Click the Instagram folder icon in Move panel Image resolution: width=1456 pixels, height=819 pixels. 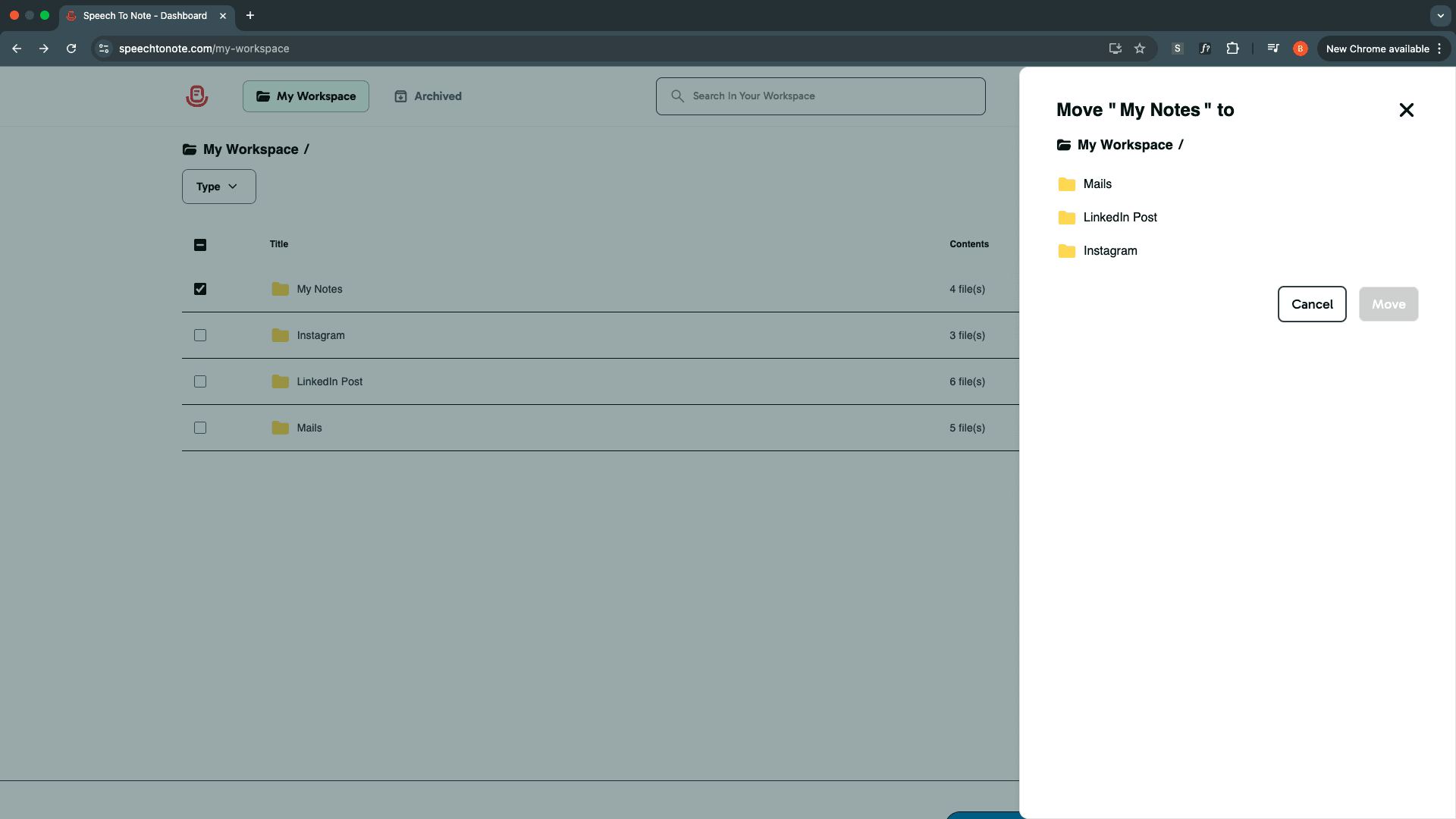click(1066, 251)
